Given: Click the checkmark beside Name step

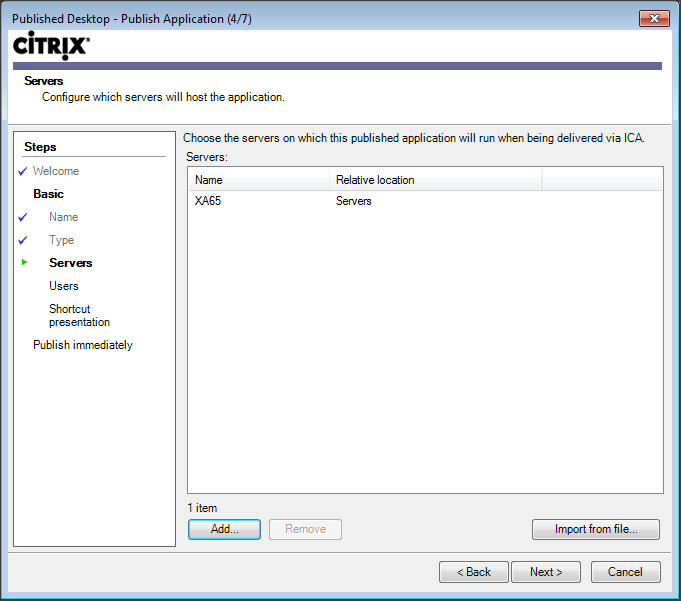Looking at the screenshot, I should click(x=22, y=217).
